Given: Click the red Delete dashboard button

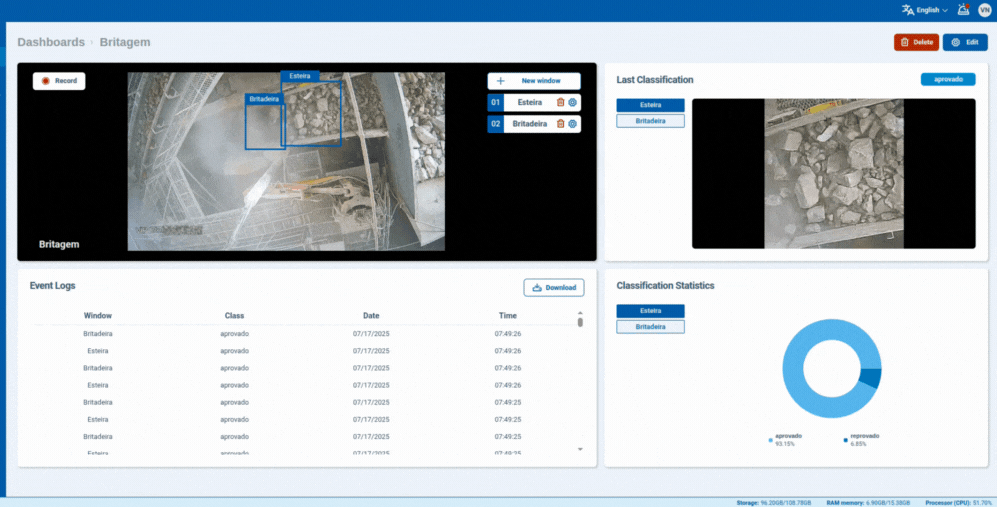Looking at the screenshot, I should point(916,42).
